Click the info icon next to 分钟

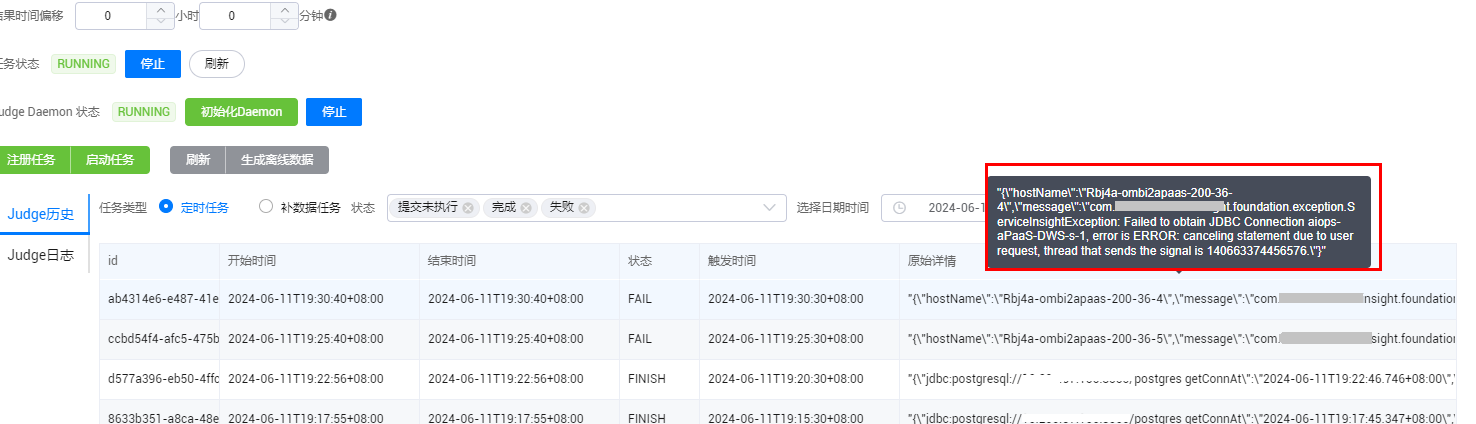tap(331, 15)
